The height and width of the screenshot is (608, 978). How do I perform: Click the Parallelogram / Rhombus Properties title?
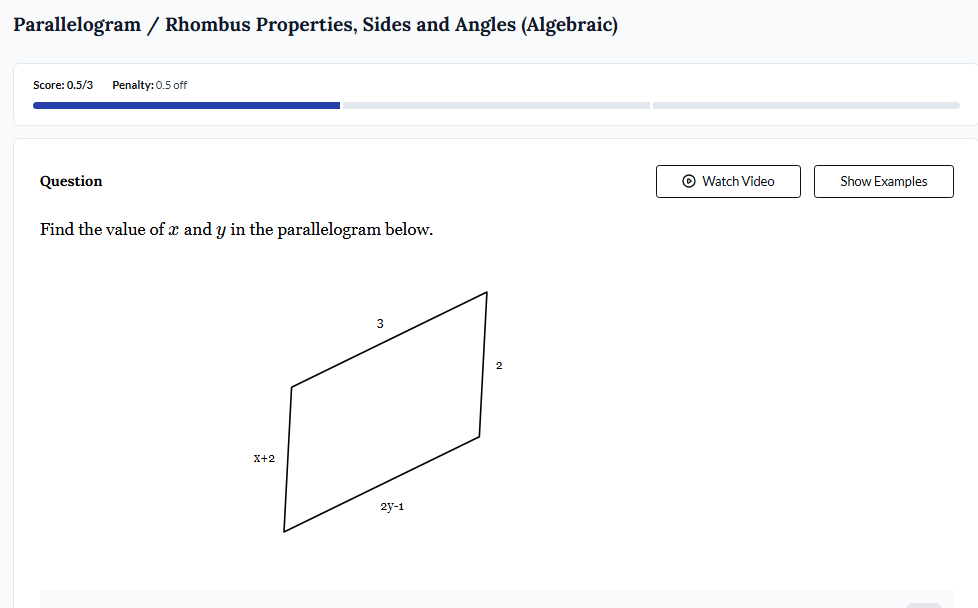(x=316, y=24)
